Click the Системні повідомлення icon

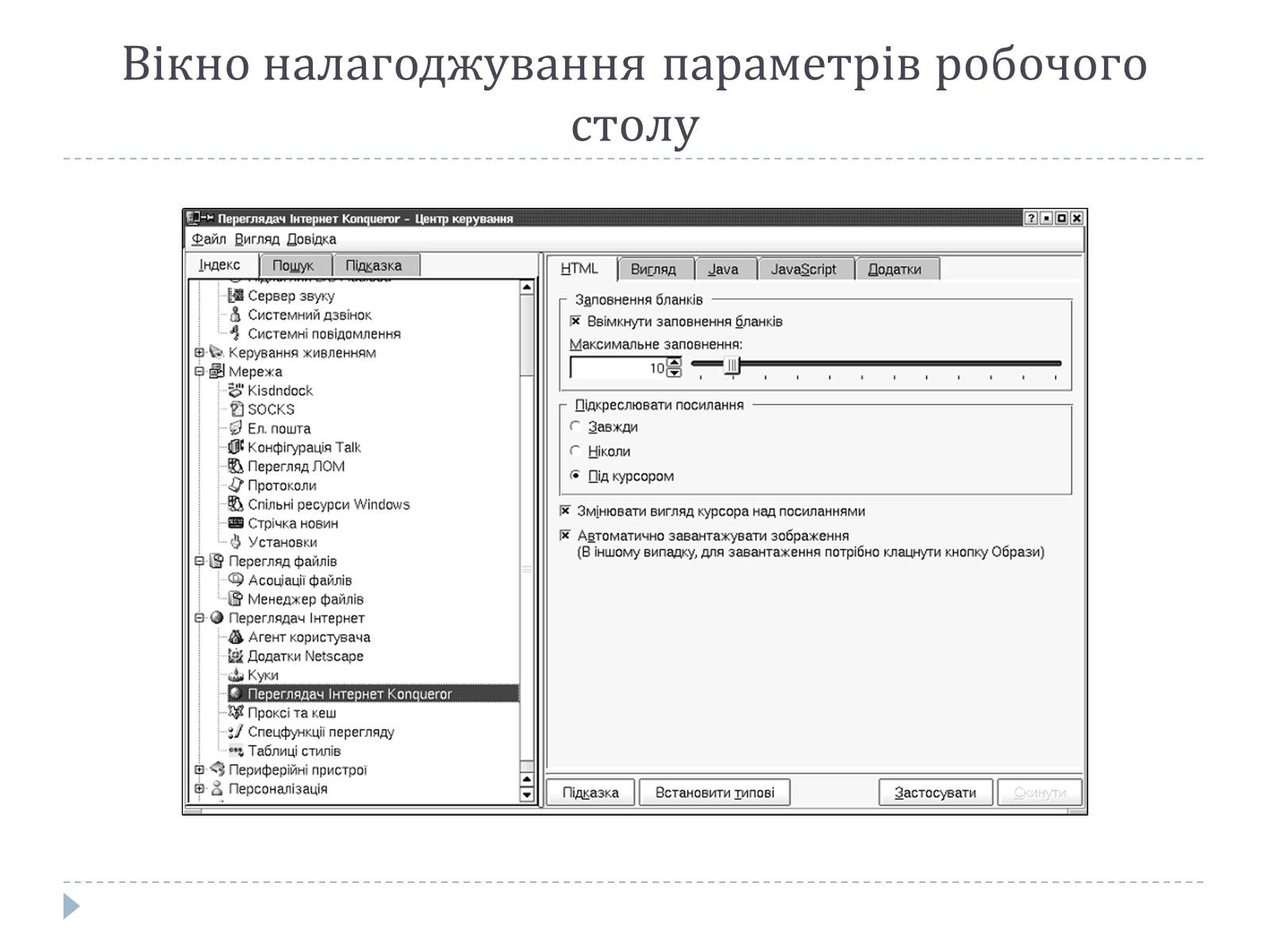click(235, 334)
